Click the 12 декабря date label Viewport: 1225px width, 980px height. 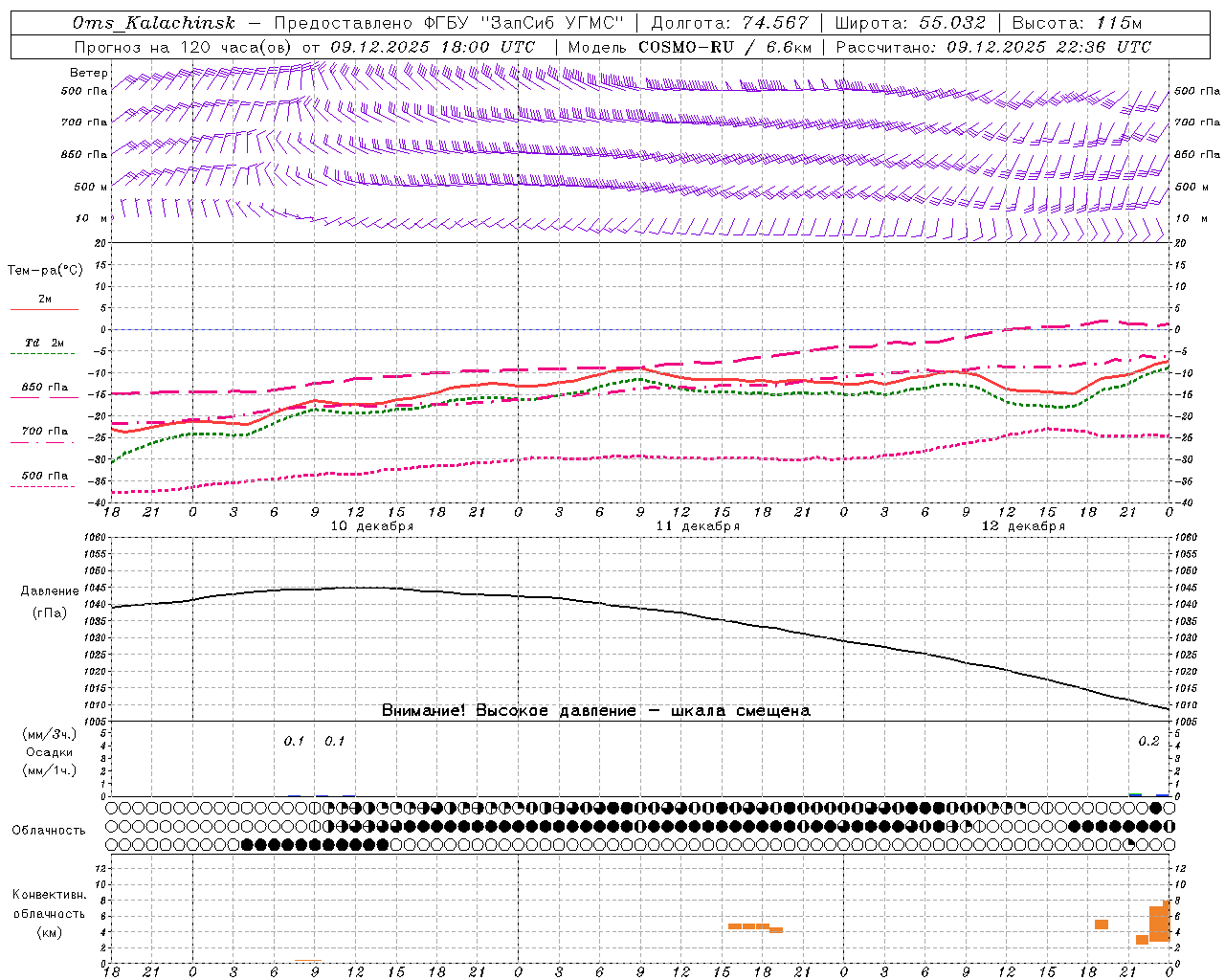[x=1023, y=526]
